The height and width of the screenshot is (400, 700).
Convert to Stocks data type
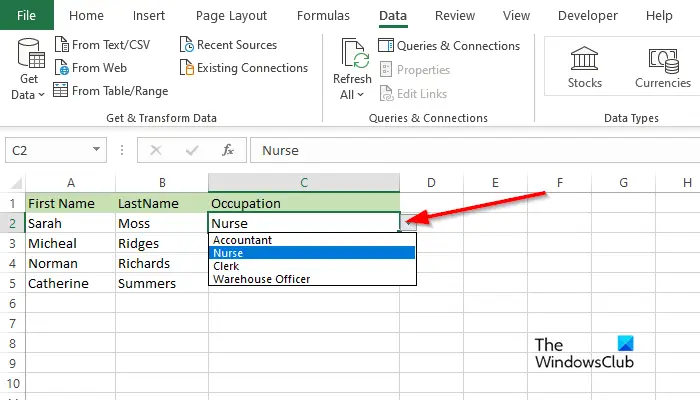(584, 67)
